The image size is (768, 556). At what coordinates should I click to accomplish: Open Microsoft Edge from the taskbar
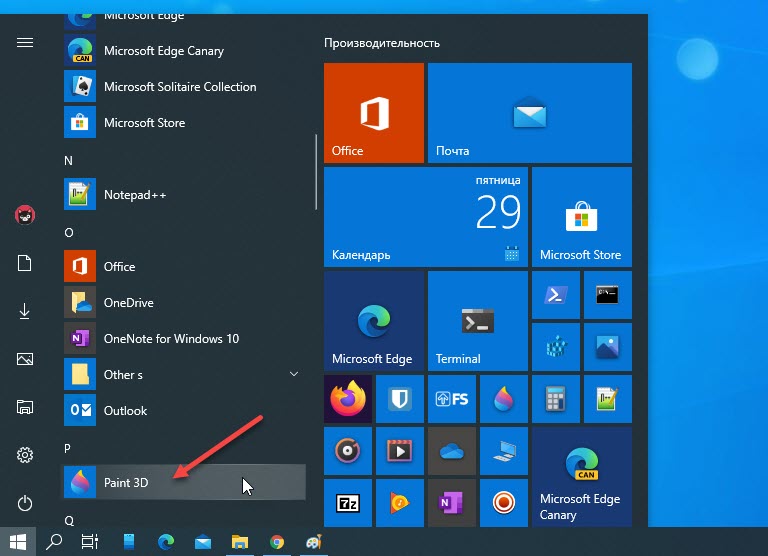tap(166, 542)
